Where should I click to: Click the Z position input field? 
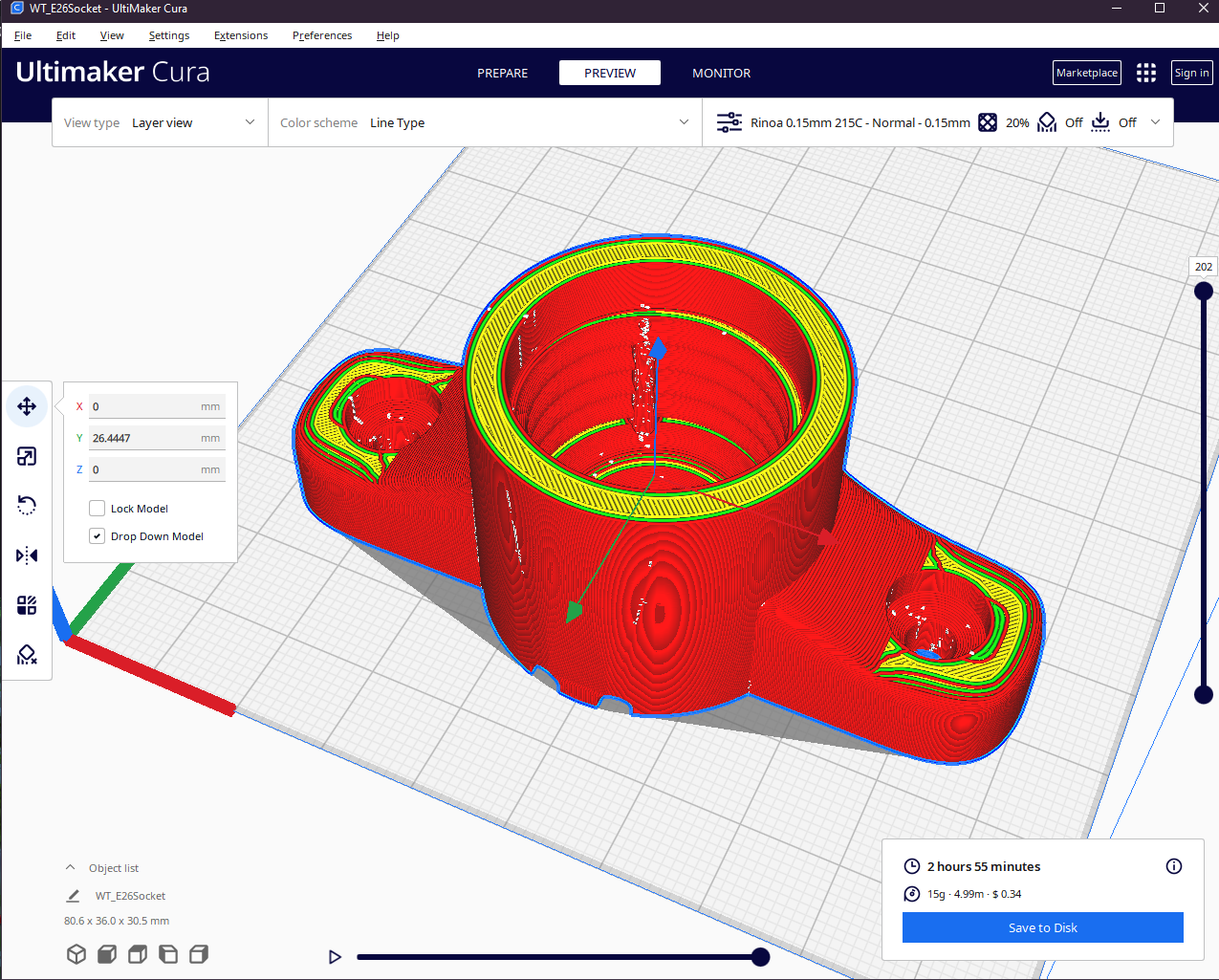(158, 469)
